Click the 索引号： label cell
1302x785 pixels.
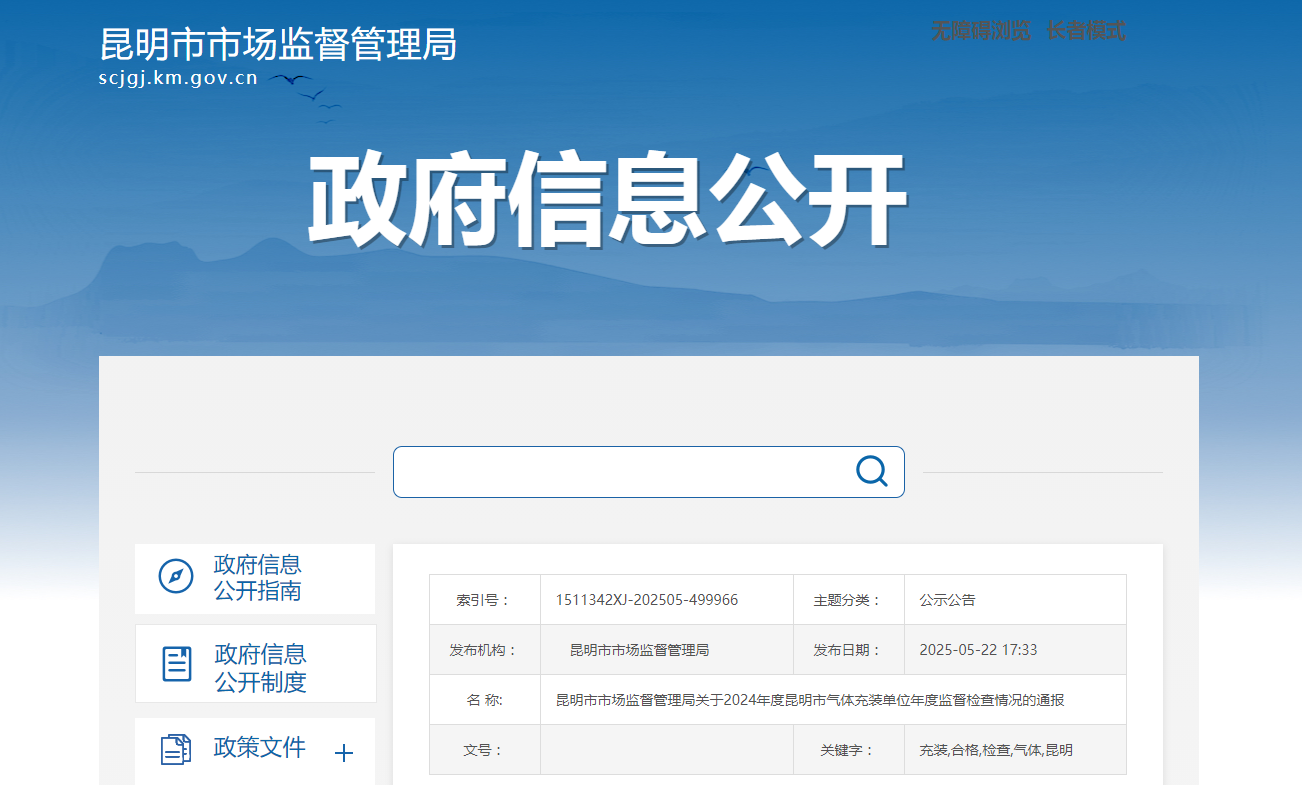pos(485,600)
